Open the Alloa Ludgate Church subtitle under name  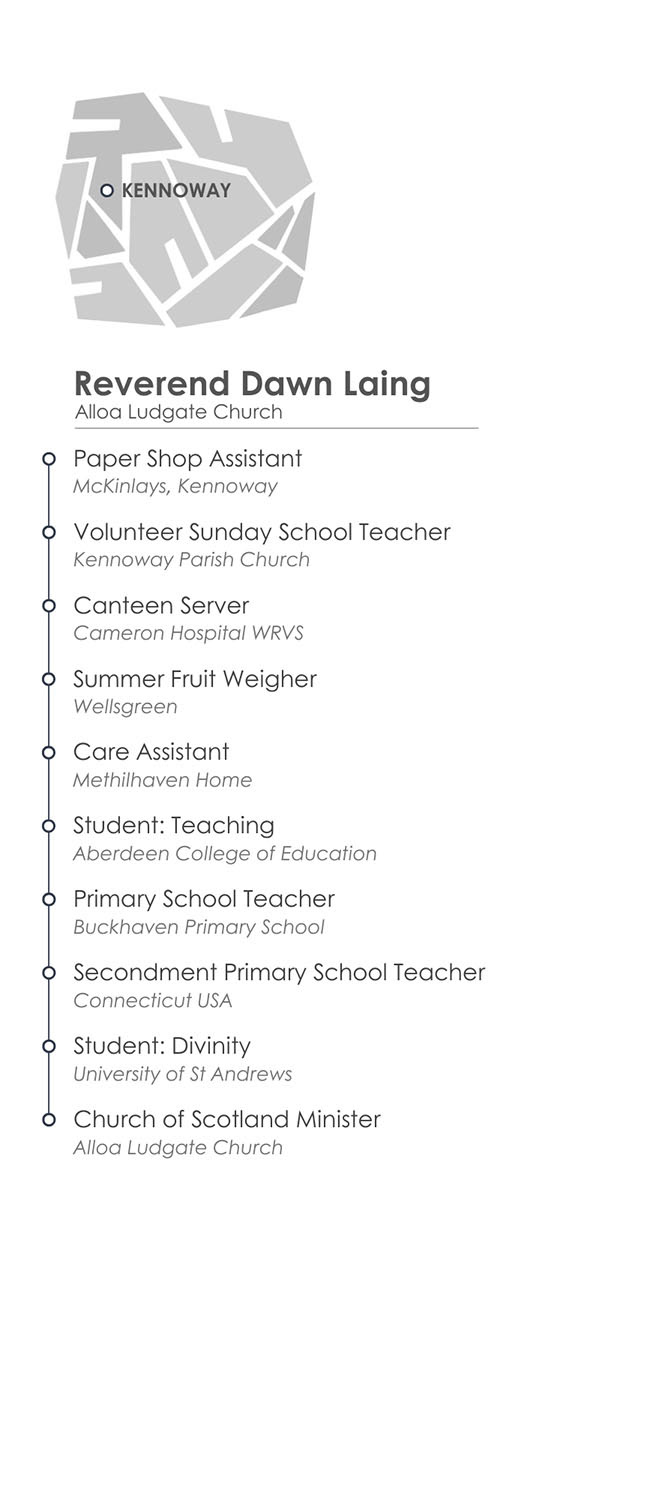pos(178,412)
